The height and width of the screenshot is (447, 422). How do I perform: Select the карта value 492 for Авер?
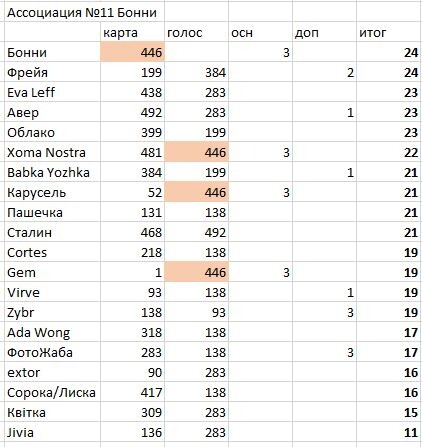[x=132, y=112]
